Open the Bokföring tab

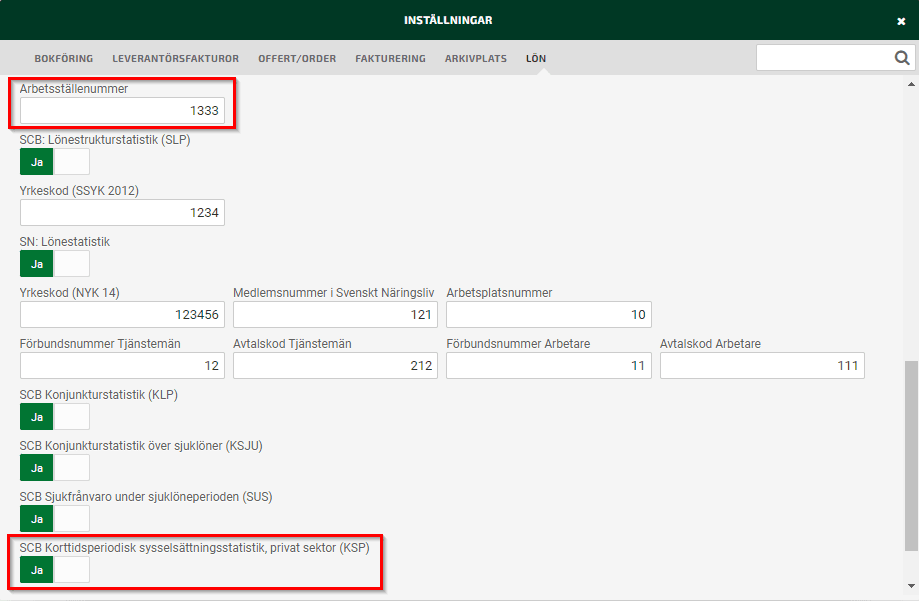point(64,59)
